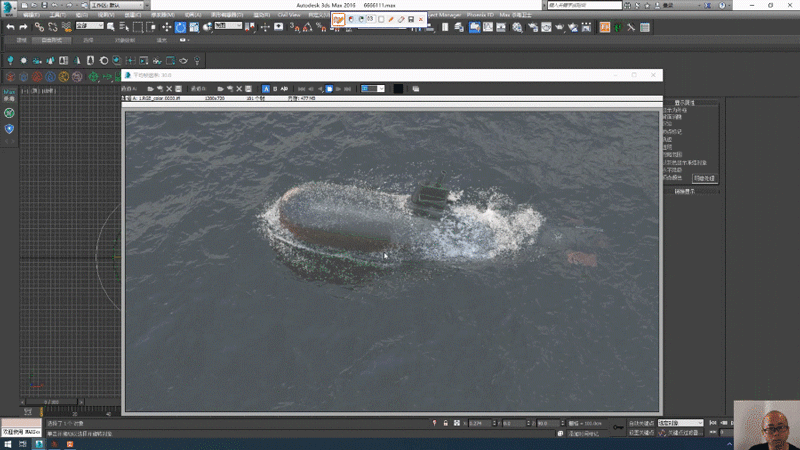Toggle 3D Snaps in main toolbar
Screen dimensions: 800x450
point(294,28)
